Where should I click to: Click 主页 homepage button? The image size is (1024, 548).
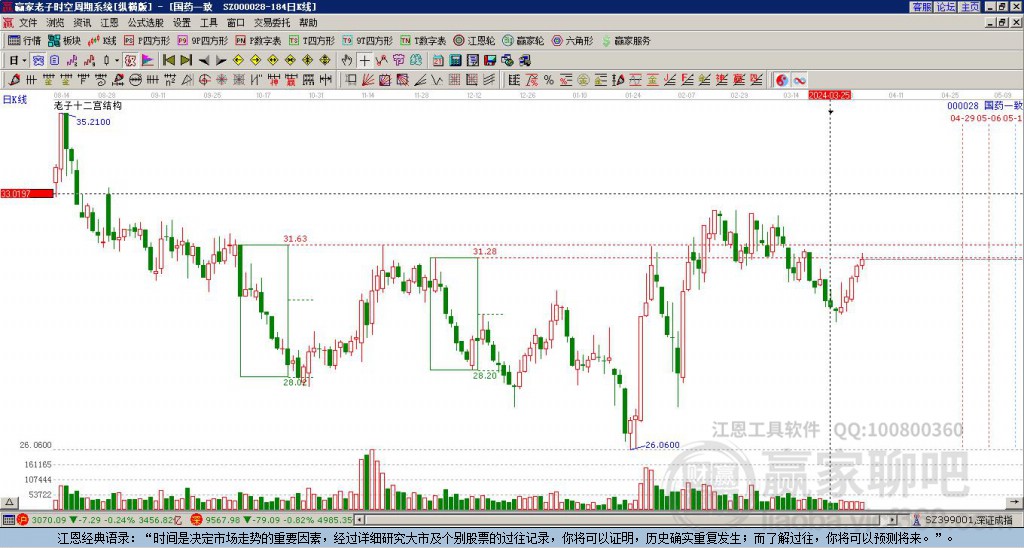970,7
